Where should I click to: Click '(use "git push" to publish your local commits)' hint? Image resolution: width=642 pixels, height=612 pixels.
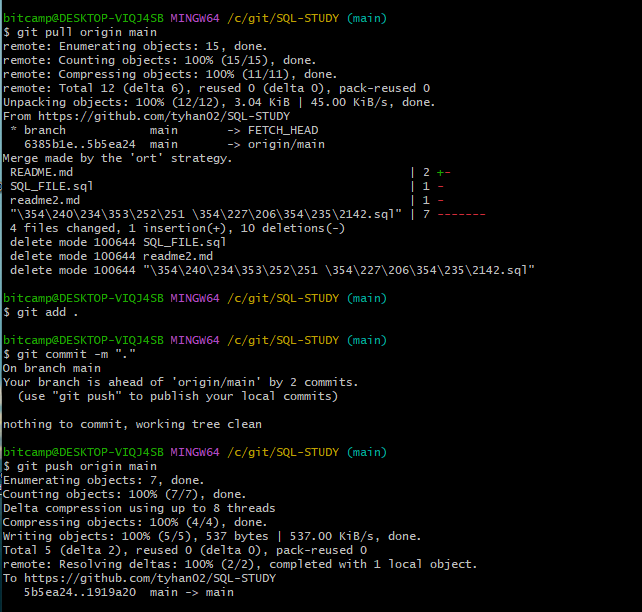(x=178, y=396)
